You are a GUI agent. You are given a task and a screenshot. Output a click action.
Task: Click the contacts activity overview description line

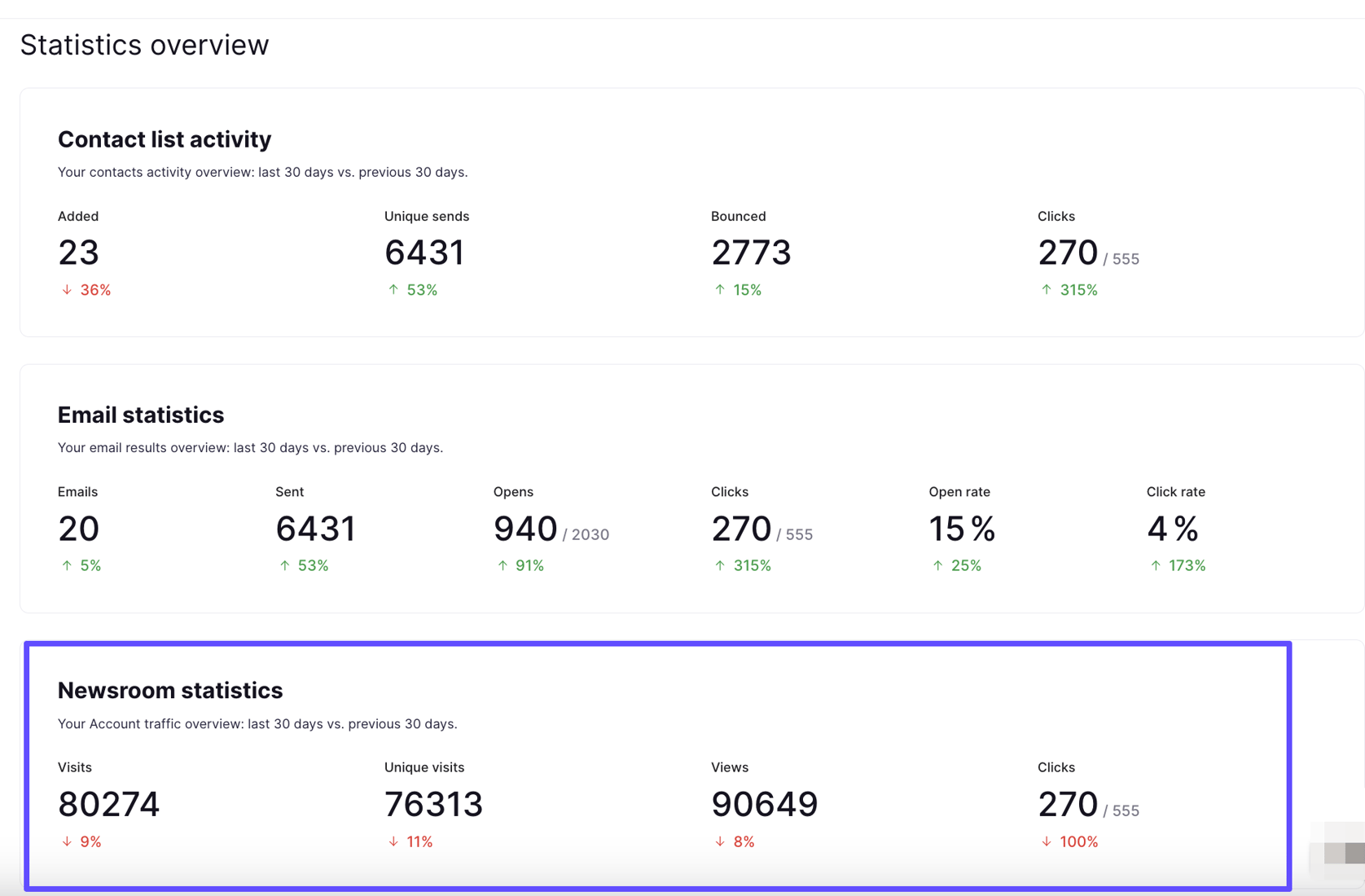tap(262, 172)
